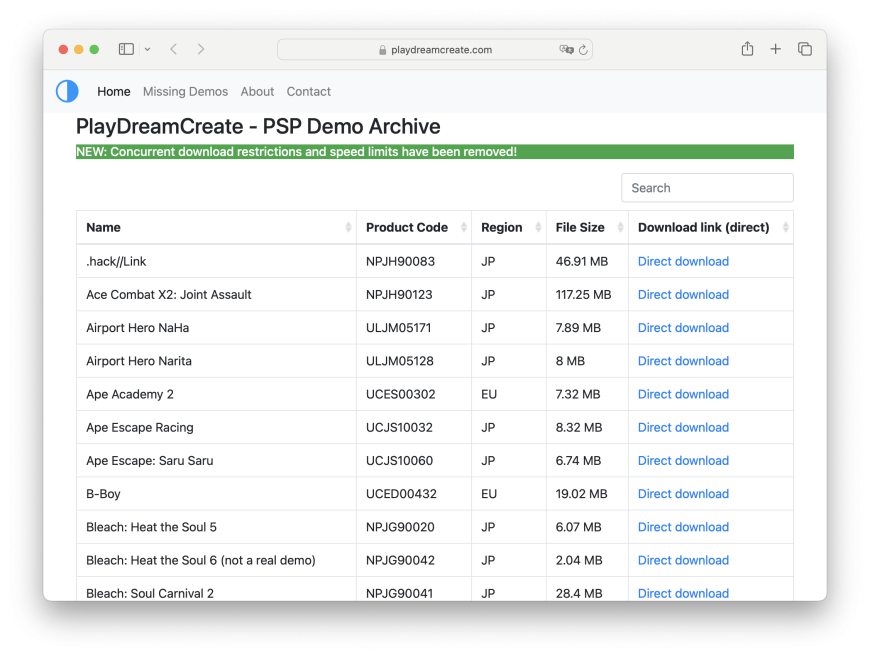Click Direct download for Ape Escape: Saru Saru
Image resolution: width=870 pixels, height=658 pixels.
(683, 461)
